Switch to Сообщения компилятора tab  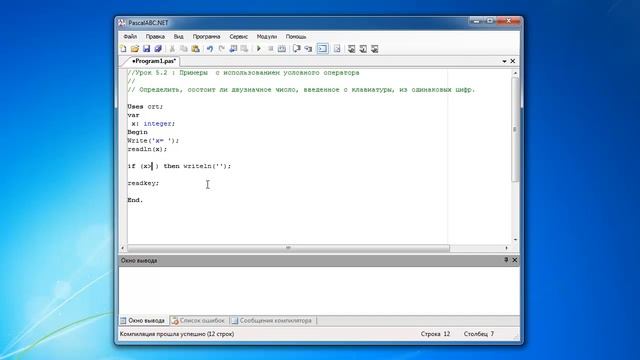click(x=271, y=321)
